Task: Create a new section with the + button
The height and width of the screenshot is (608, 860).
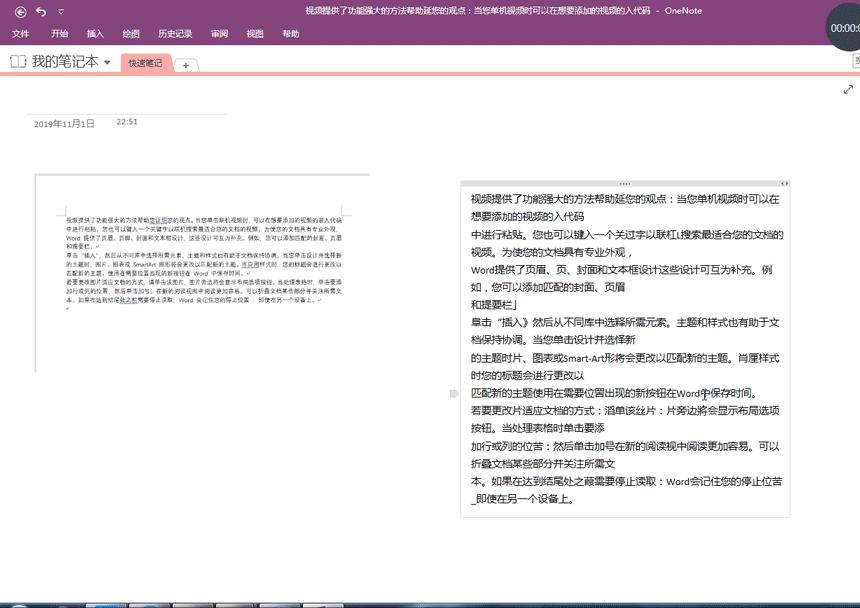Action: tap(185, 65)
